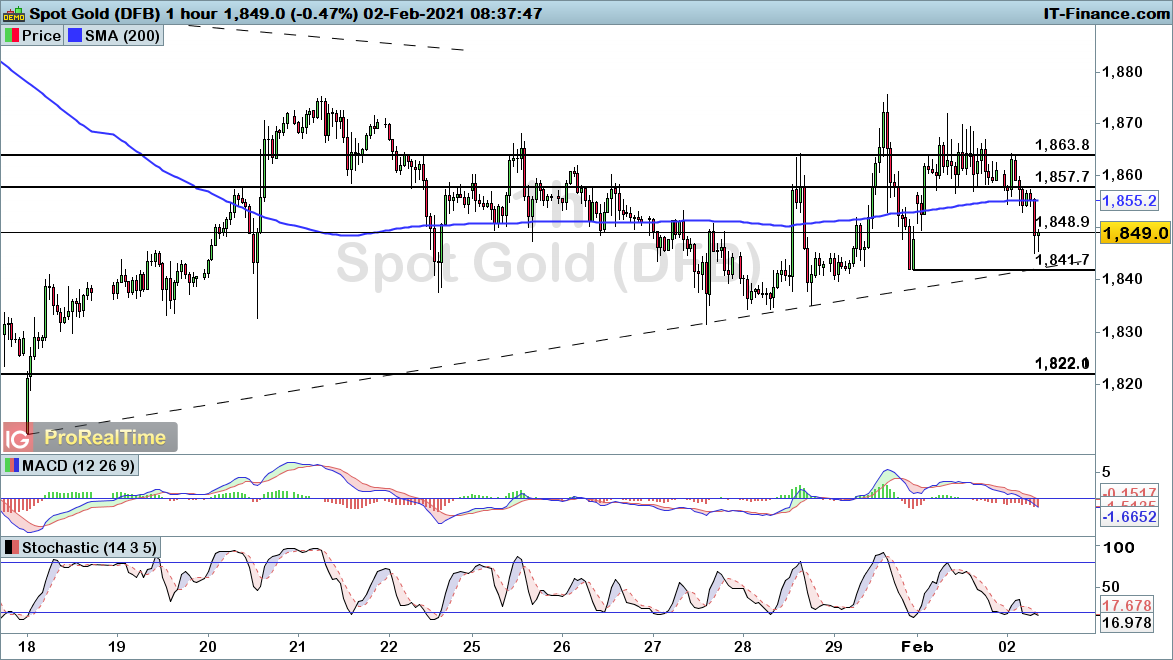Click the 18 date label on time axis
1173x660 pixels.
pyautogui.click(x=27, y=647)
